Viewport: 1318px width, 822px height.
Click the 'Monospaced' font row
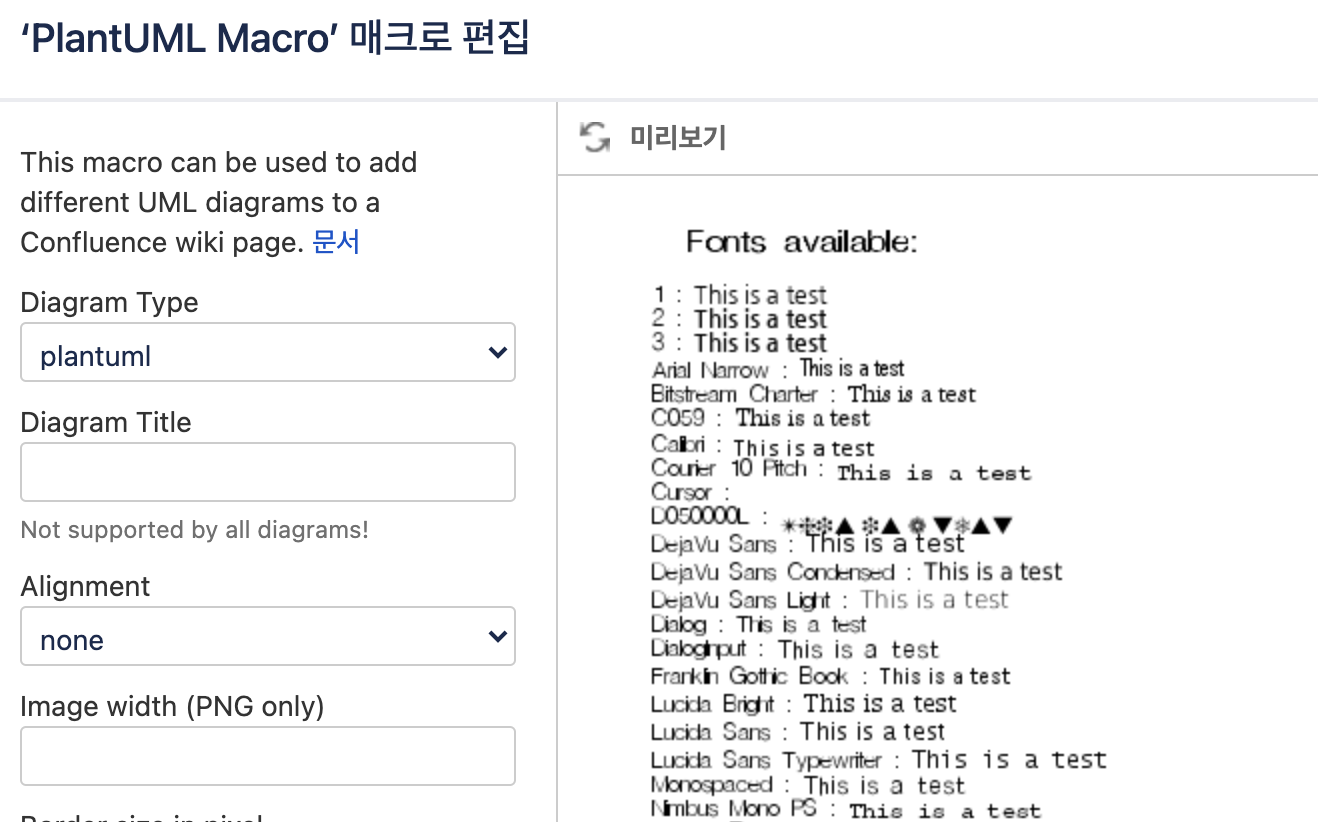click(808, 786)
